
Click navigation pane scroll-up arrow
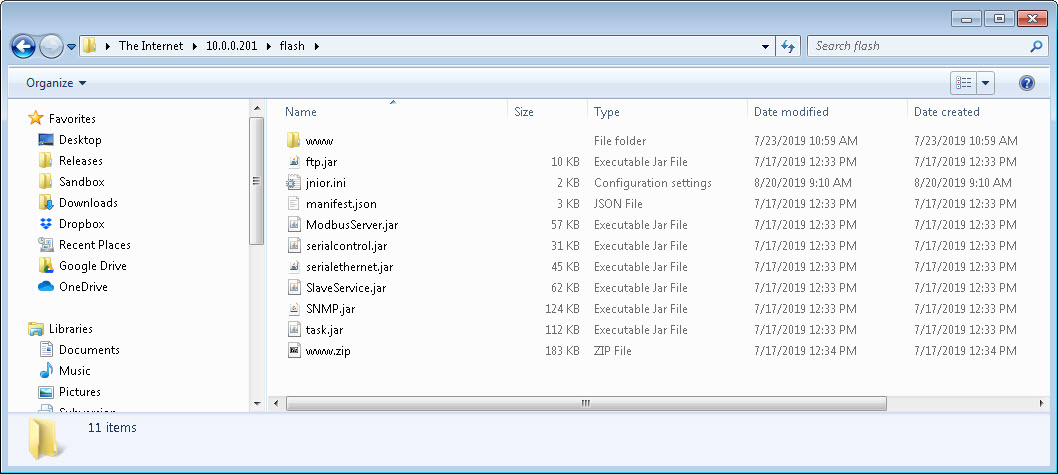tap(256, 107)
